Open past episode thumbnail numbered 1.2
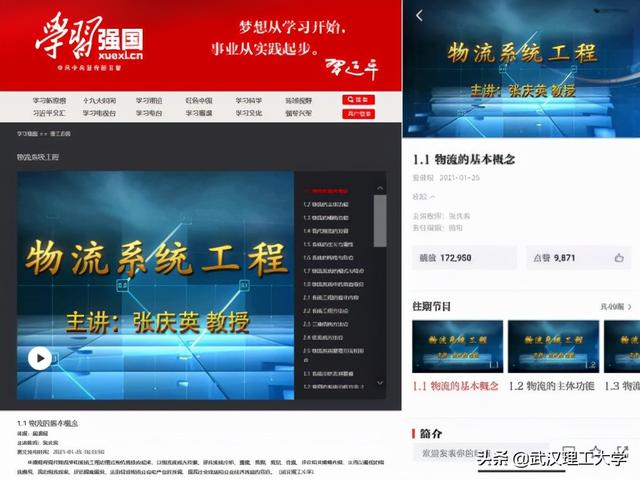Image resolution: width=640 pixels, height=480 pixels. click(553, 347)
